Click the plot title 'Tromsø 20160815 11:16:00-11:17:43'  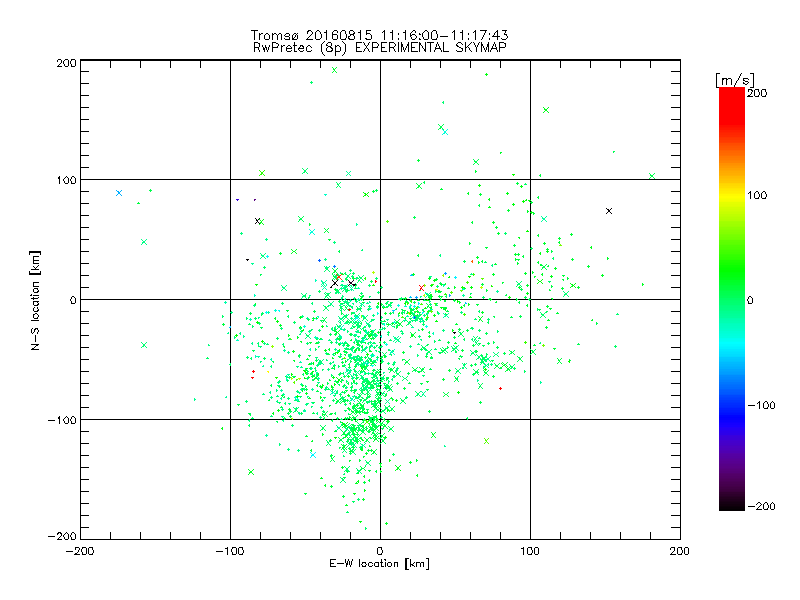pos(379,35)
